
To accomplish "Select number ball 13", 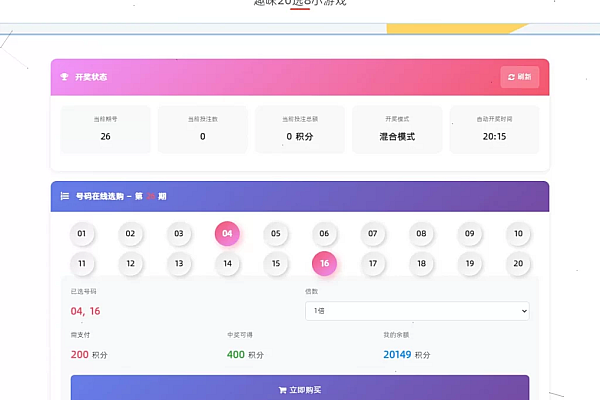I will pyautogui.click(x=179, y=263).
